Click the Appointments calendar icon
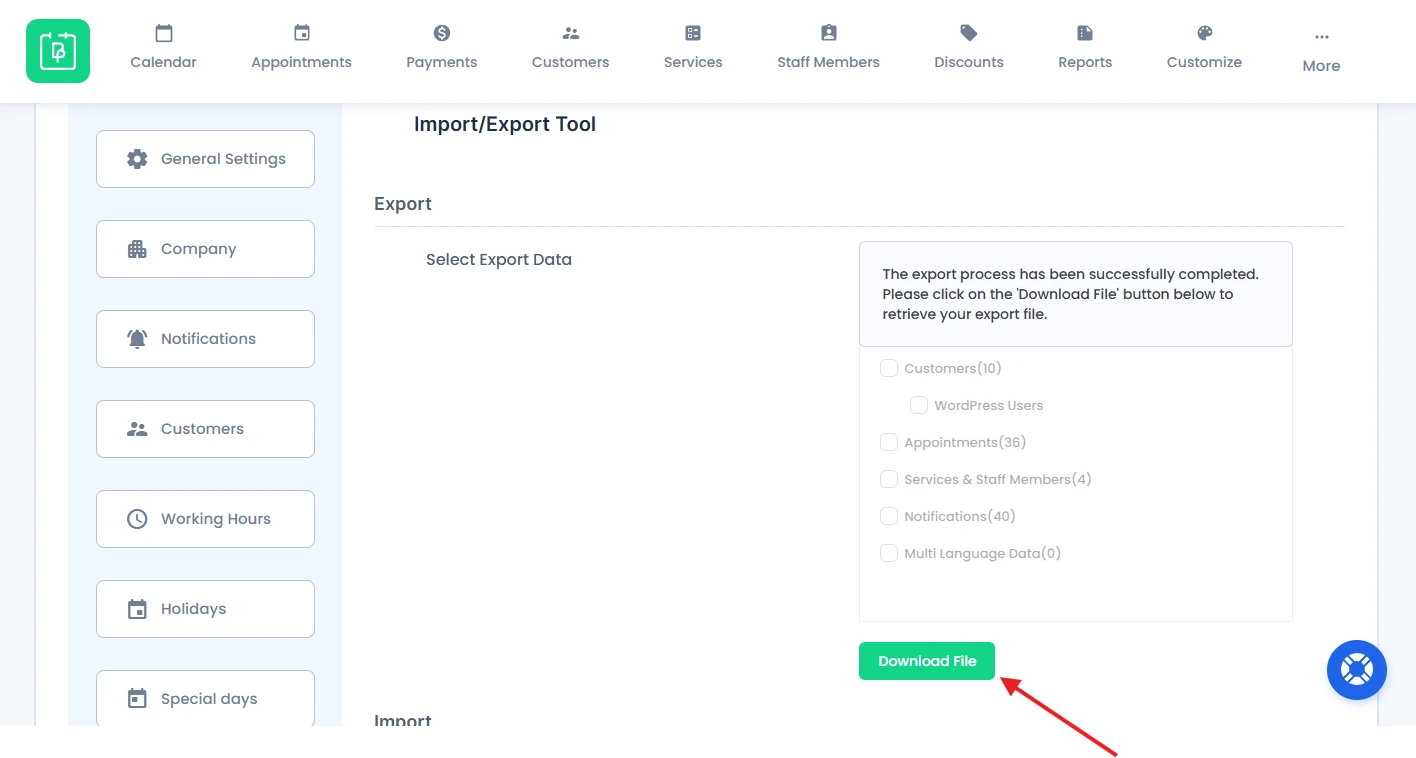The width and height of the screenshot is (1416, 758). tap(302, 33)
